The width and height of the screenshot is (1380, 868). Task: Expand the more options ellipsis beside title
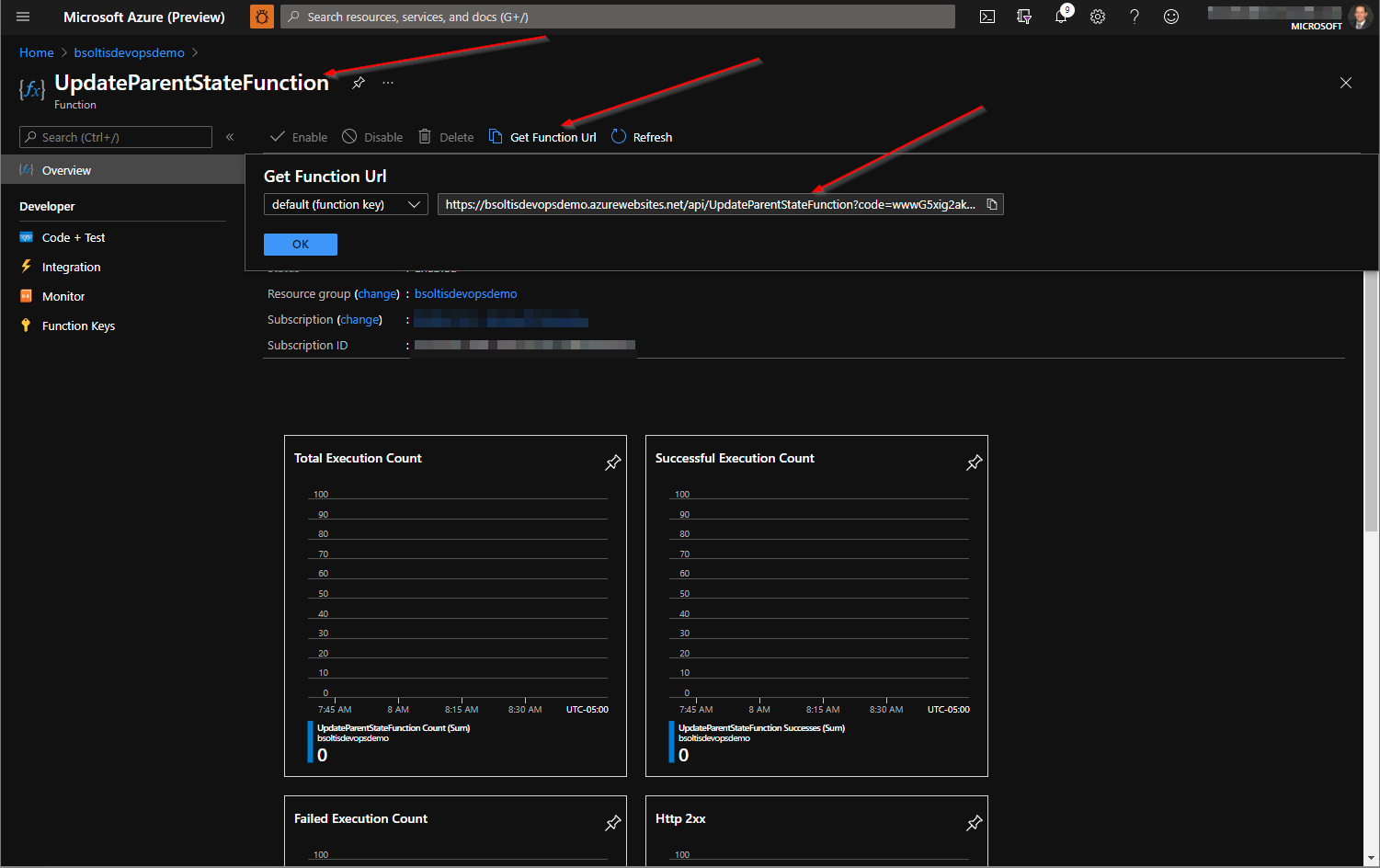coord(388,83)
